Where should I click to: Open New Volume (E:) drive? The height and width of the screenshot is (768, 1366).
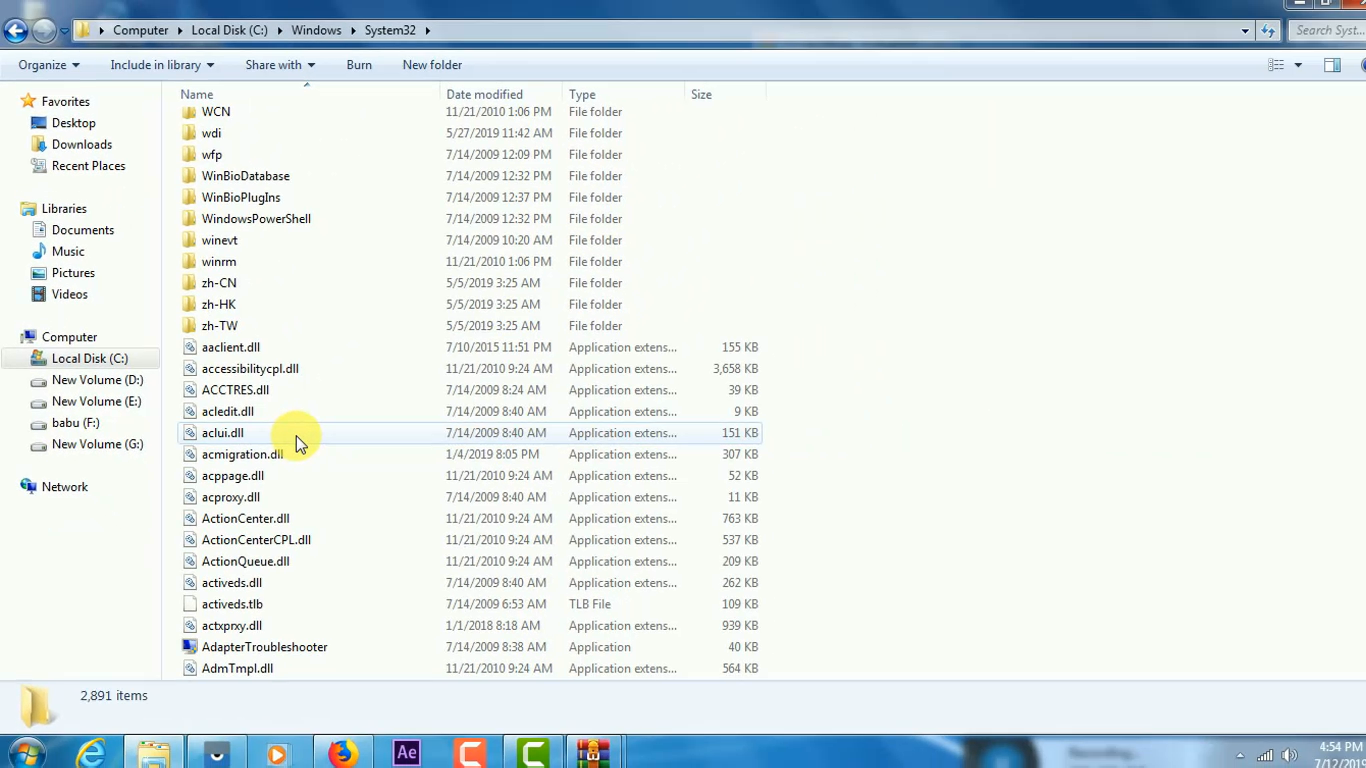(x=96, y=402)
